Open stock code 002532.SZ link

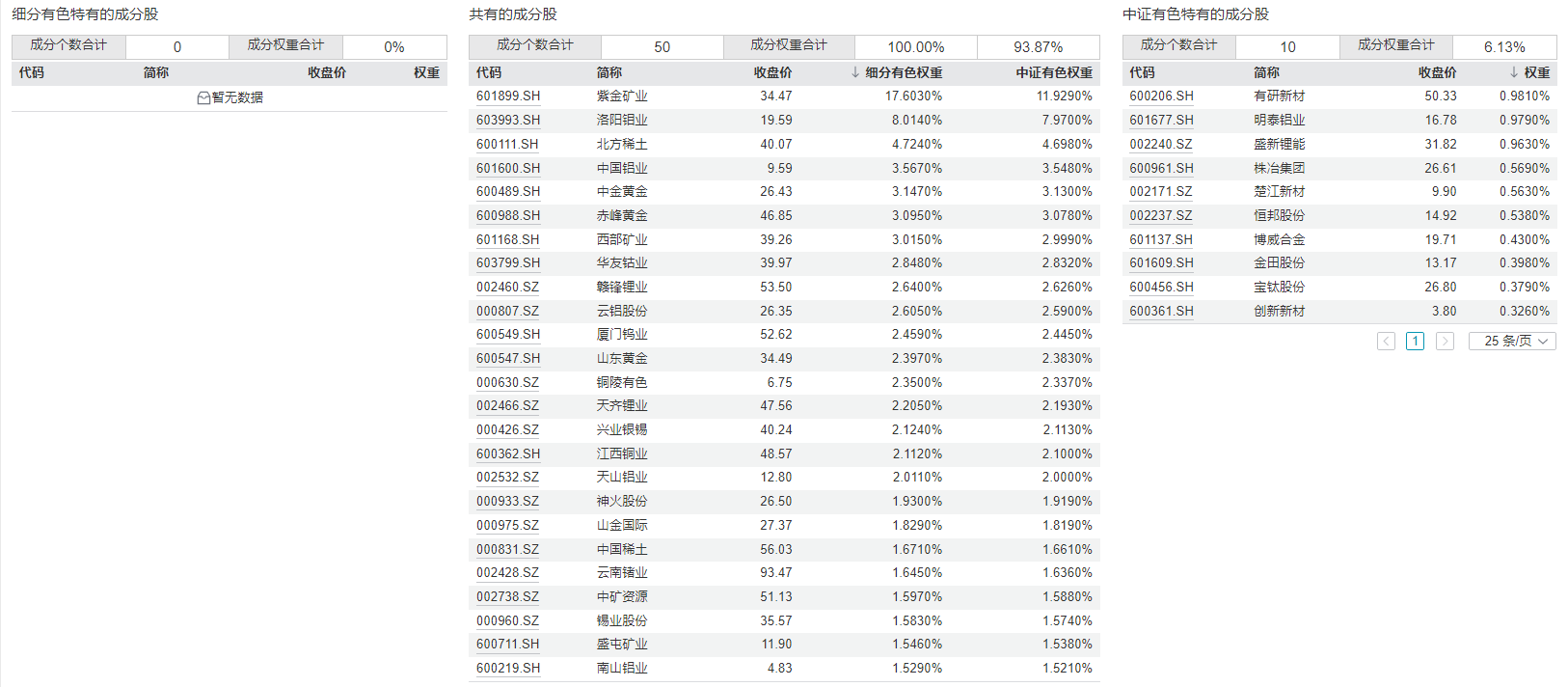pyautogui.click(x=508, y=477)
